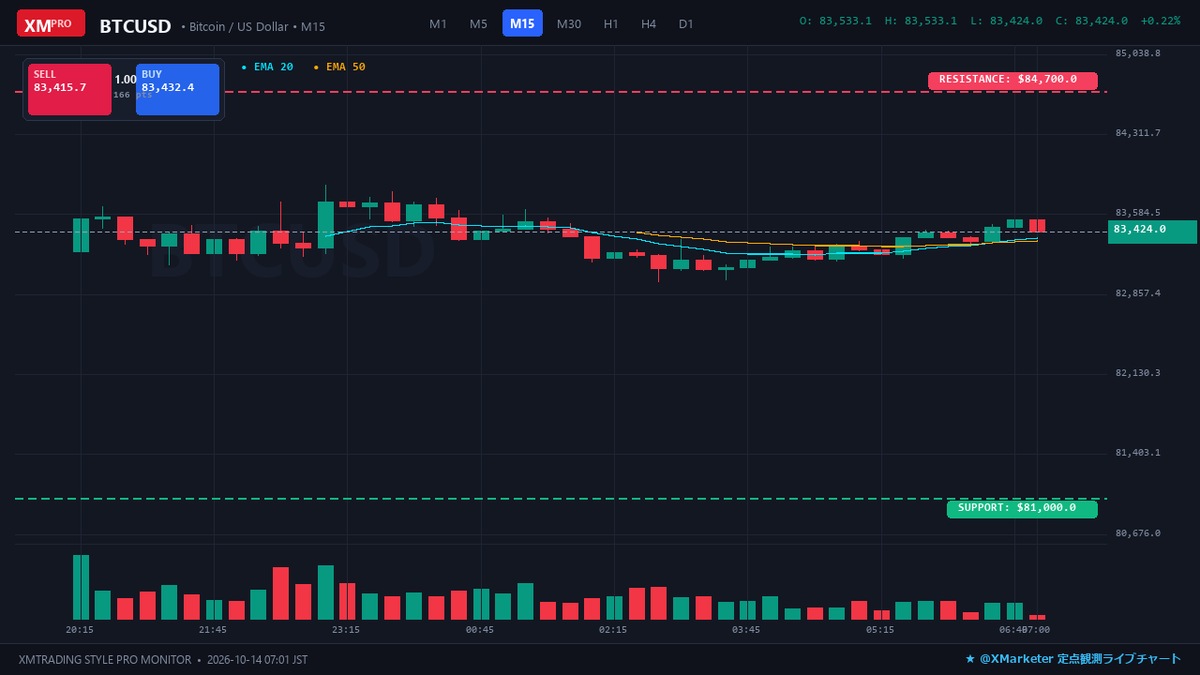Switch to the D1 daily timeframe

click(x=686, y=24)
